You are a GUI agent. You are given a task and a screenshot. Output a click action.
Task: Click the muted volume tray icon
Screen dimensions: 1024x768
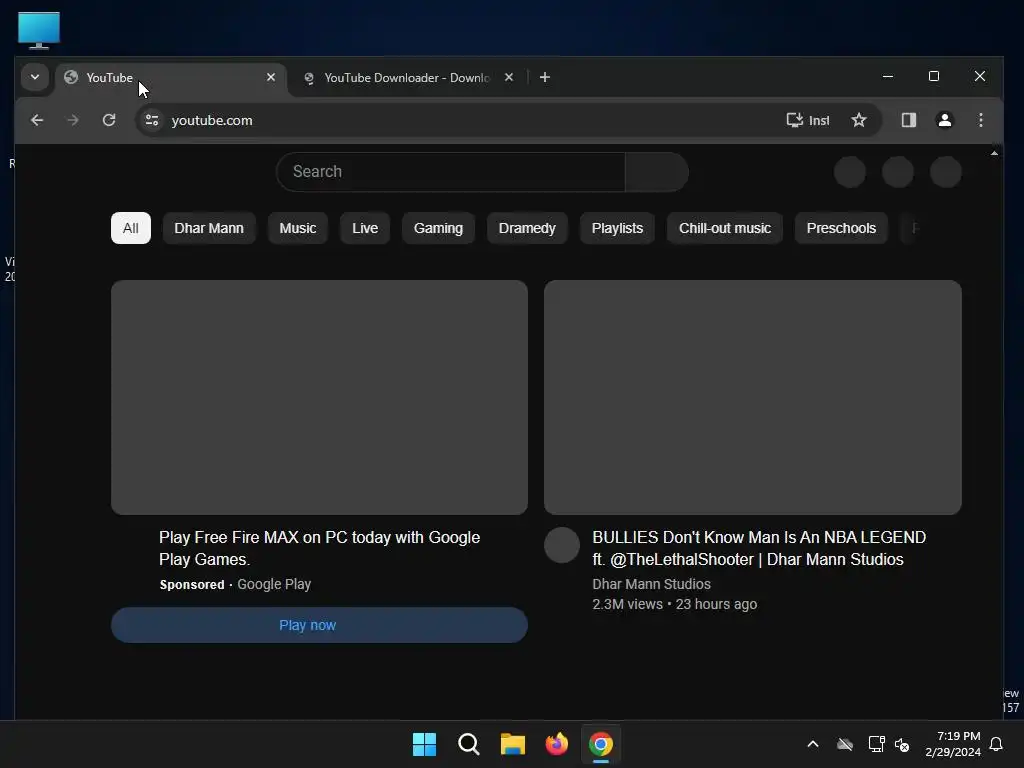pyautogui.click(x=903, y=744)
